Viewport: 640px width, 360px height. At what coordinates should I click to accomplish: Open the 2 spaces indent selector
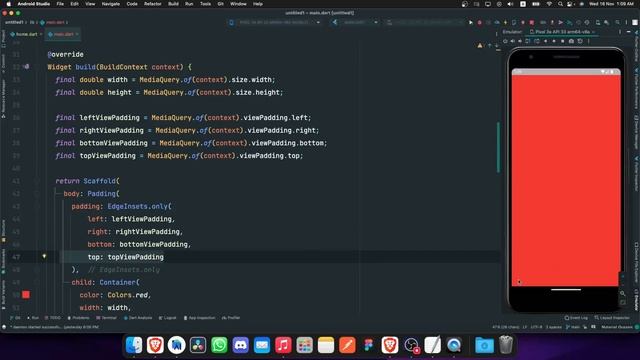pyautogui.click(x=554, y=327)
